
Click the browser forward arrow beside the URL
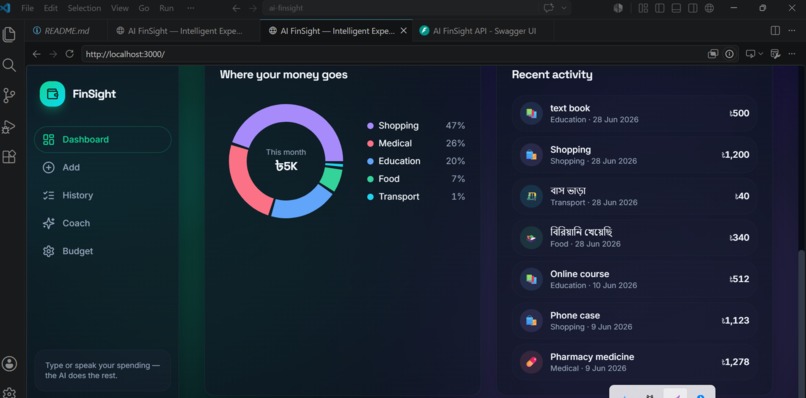click(53, 54)
